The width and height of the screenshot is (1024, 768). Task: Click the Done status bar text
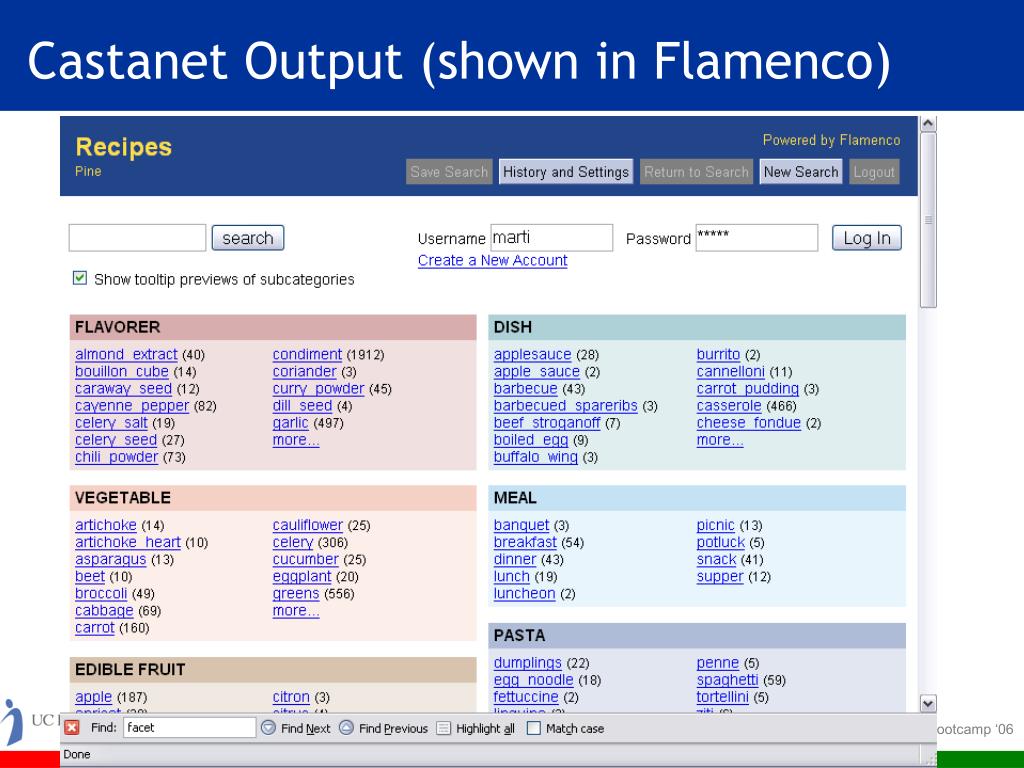[x=76, y=754]
